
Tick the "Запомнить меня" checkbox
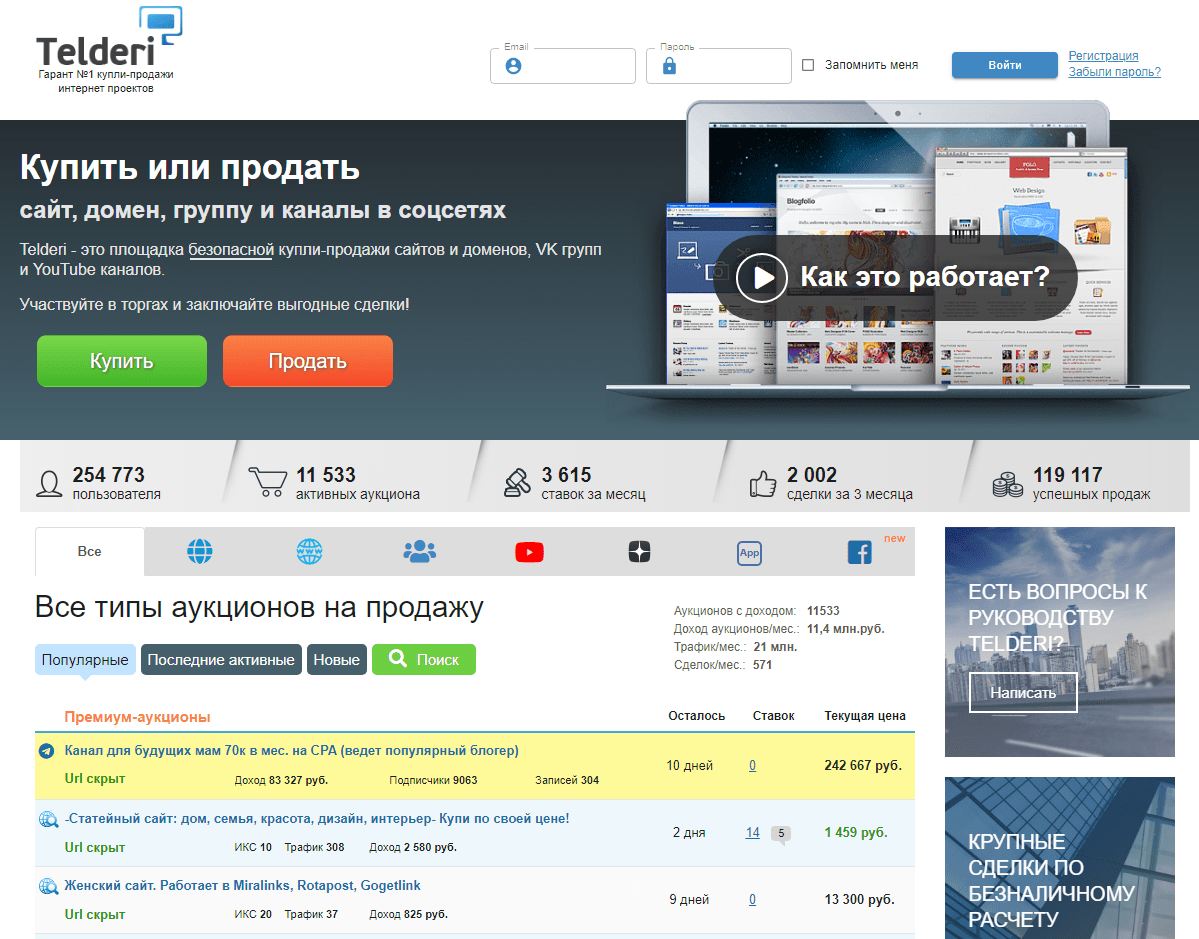pos(807,65)
